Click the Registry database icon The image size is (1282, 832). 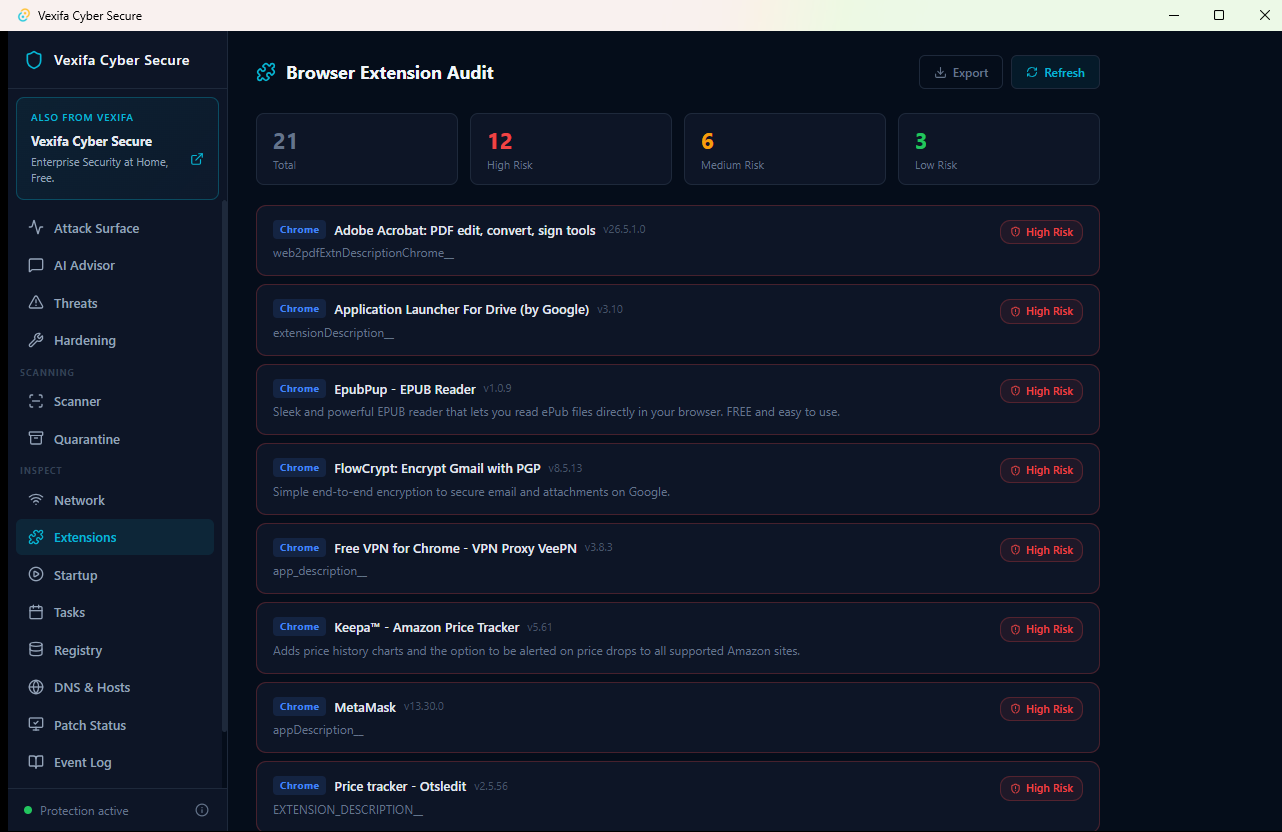click(x=36, y=650)
